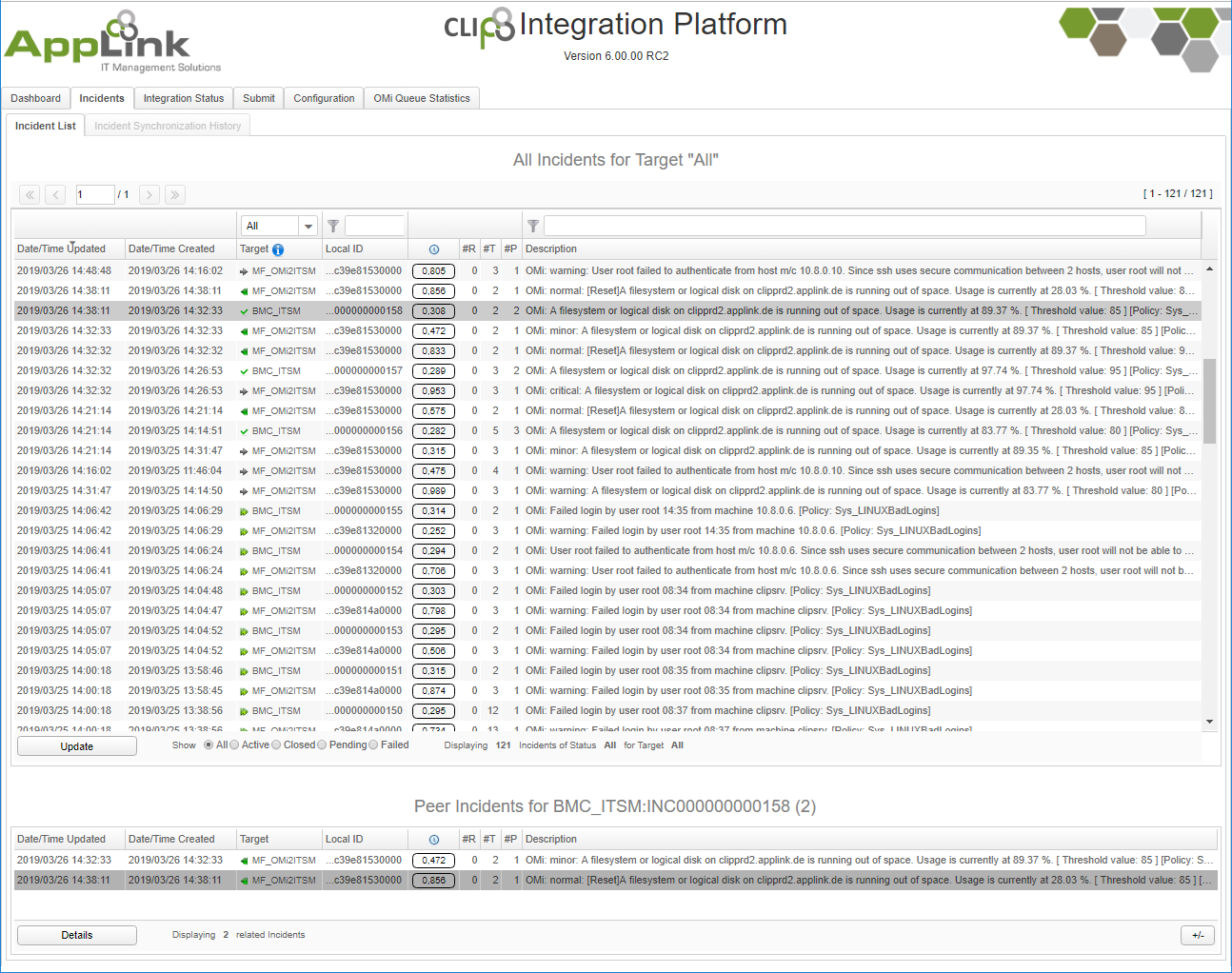
Task: Click arrow icon on critical filesystem row
Action: point(245,391)
